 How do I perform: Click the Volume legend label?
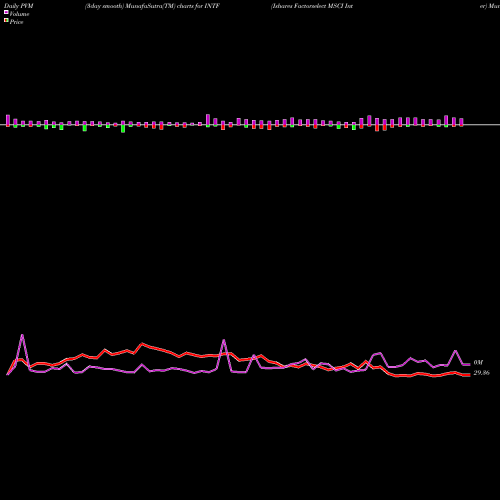[x=19, y=14]
